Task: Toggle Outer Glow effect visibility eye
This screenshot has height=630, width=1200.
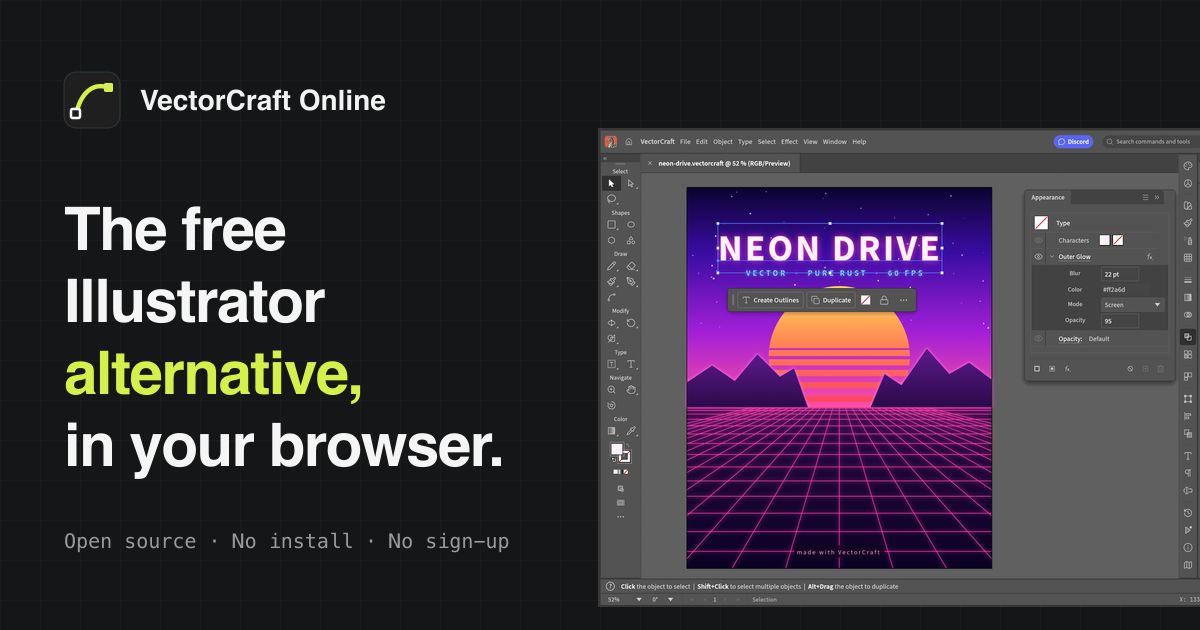Action: 1038,257
